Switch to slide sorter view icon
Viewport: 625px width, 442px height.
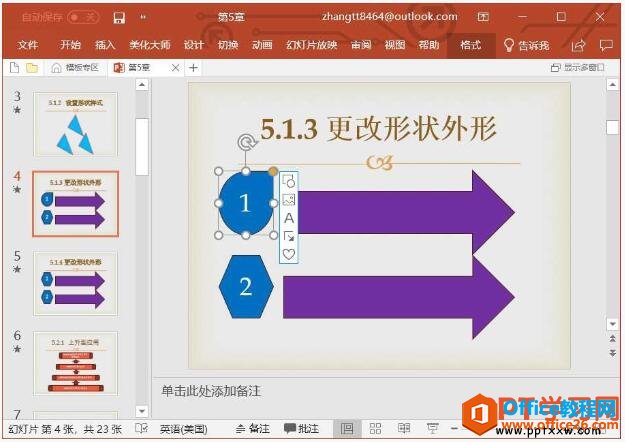(x=375, y=429)
